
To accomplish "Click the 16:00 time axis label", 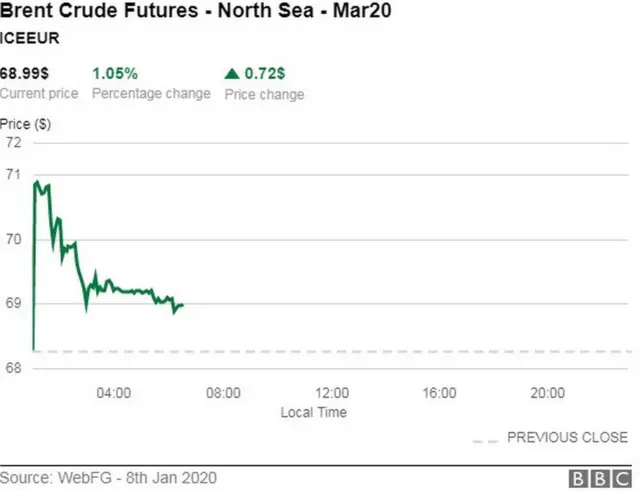I will pyautogui.click(x=439, y=393).
